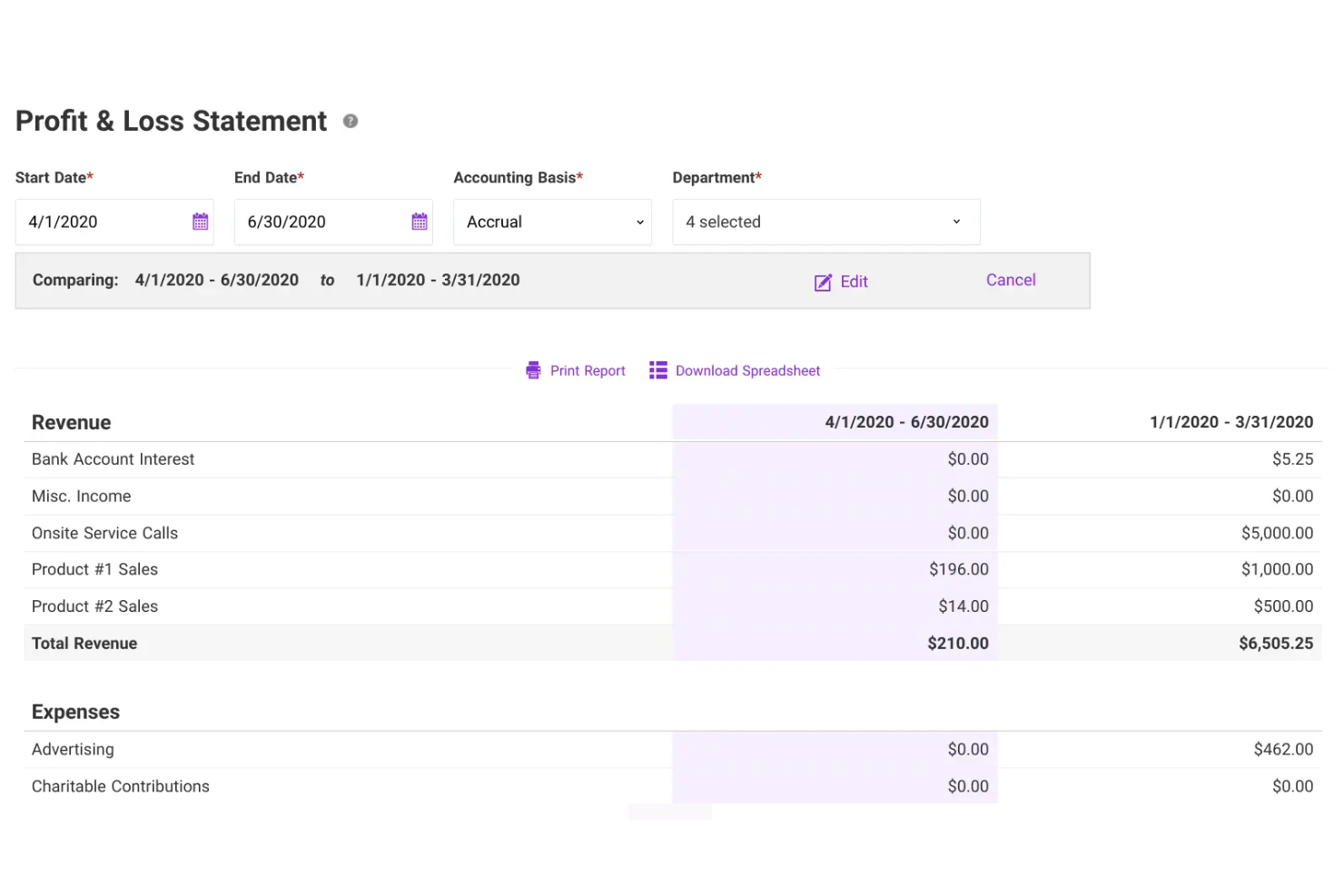Image resolution: width=1344 pixels, height=896 pixels.
Task: Click the Product #1 Sales row label
Action: click(94, 569)
